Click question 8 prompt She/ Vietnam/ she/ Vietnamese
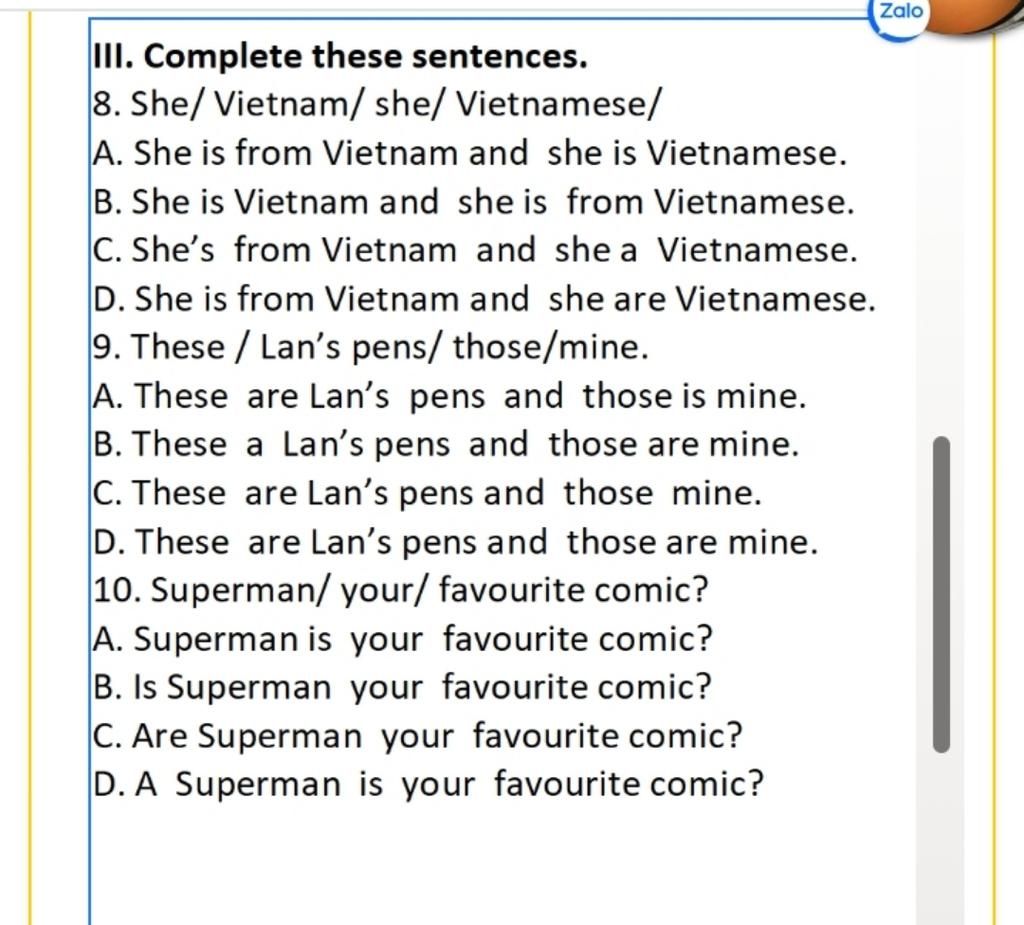 coord(376,103)
